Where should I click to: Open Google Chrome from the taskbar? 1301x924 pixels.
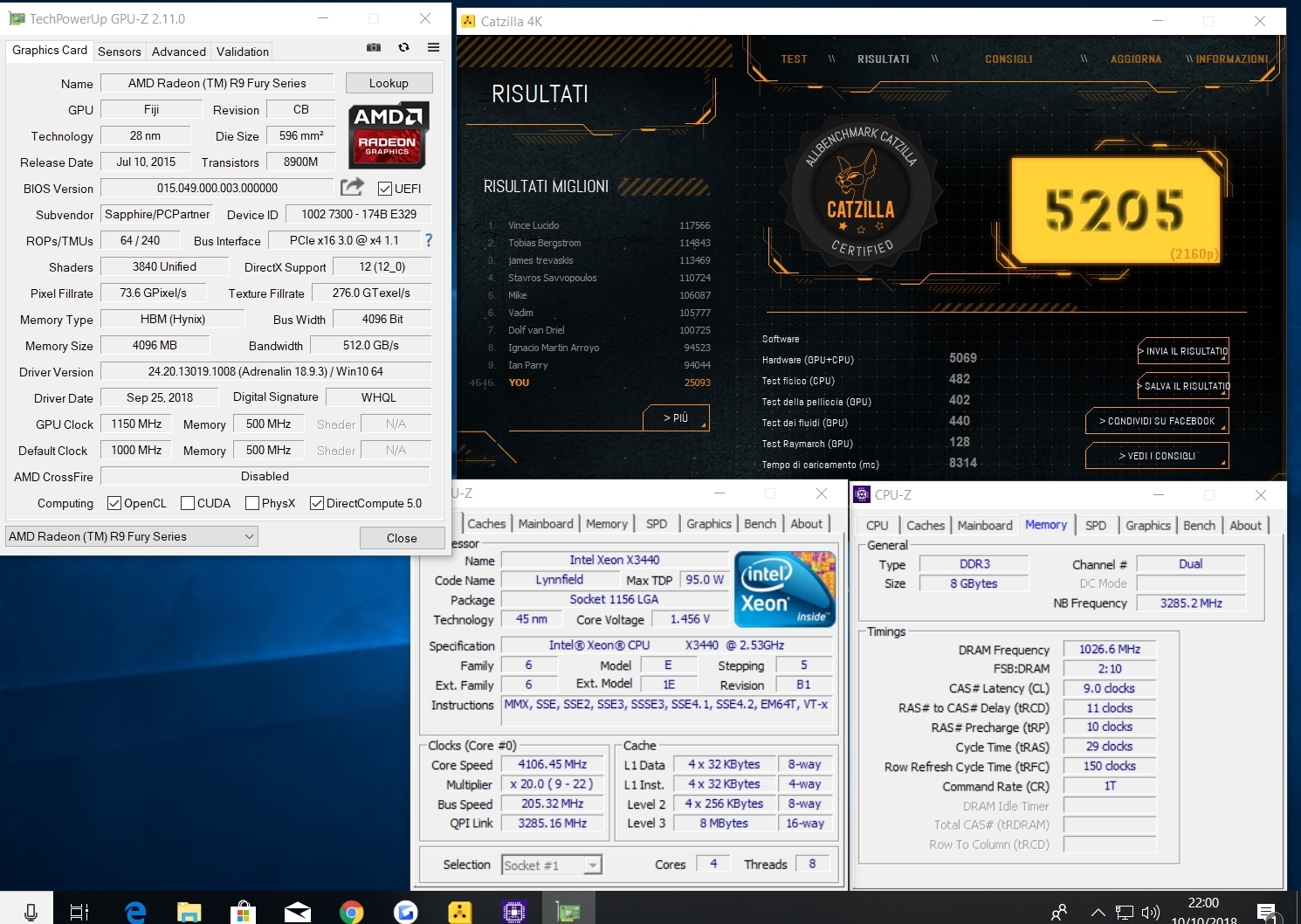tap(352, 912)
